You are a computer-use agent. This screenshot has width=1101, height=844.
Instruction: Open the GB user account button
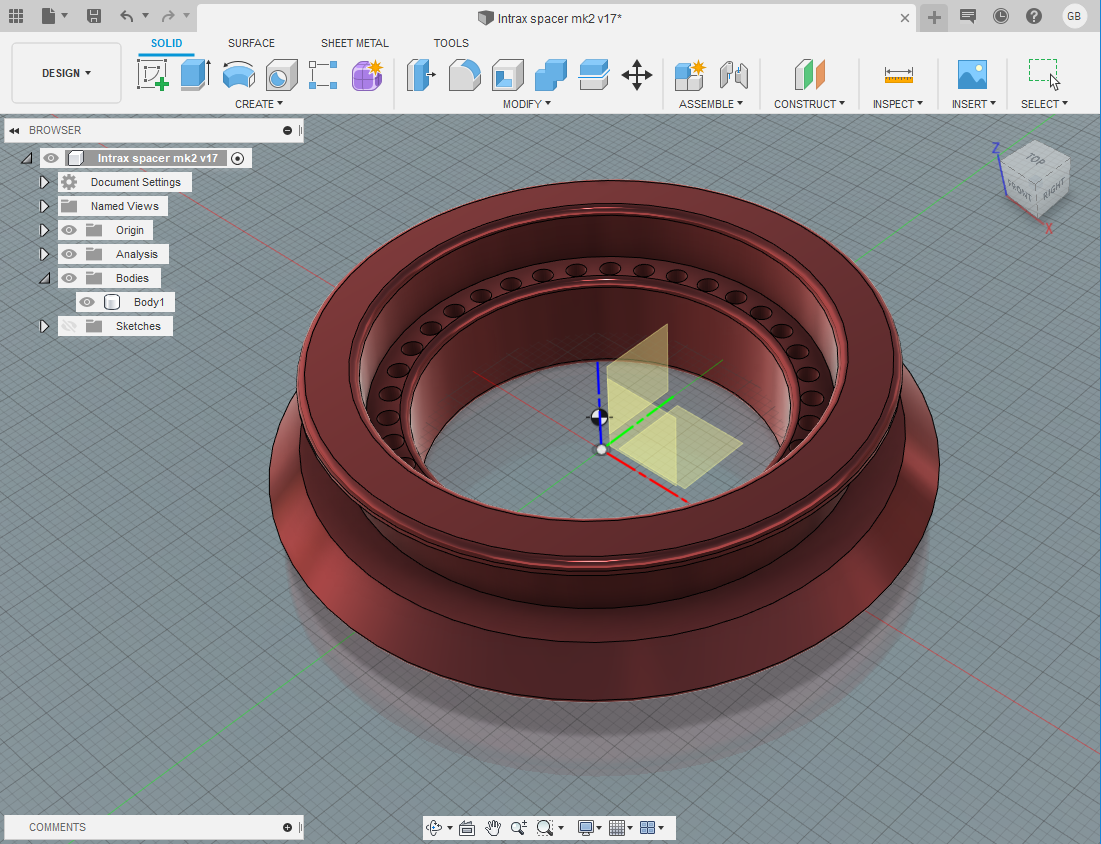tap(1074, 16)
